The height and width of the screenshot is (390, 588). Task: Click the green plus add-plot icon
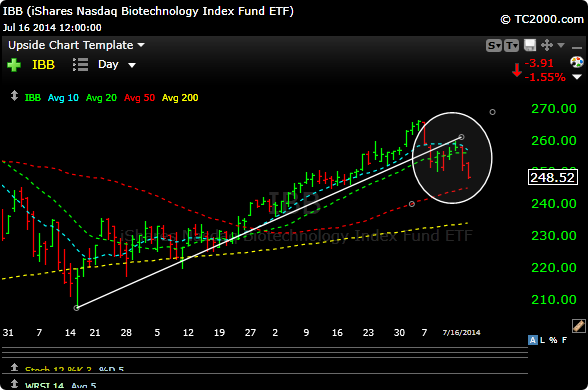point(14,65)
